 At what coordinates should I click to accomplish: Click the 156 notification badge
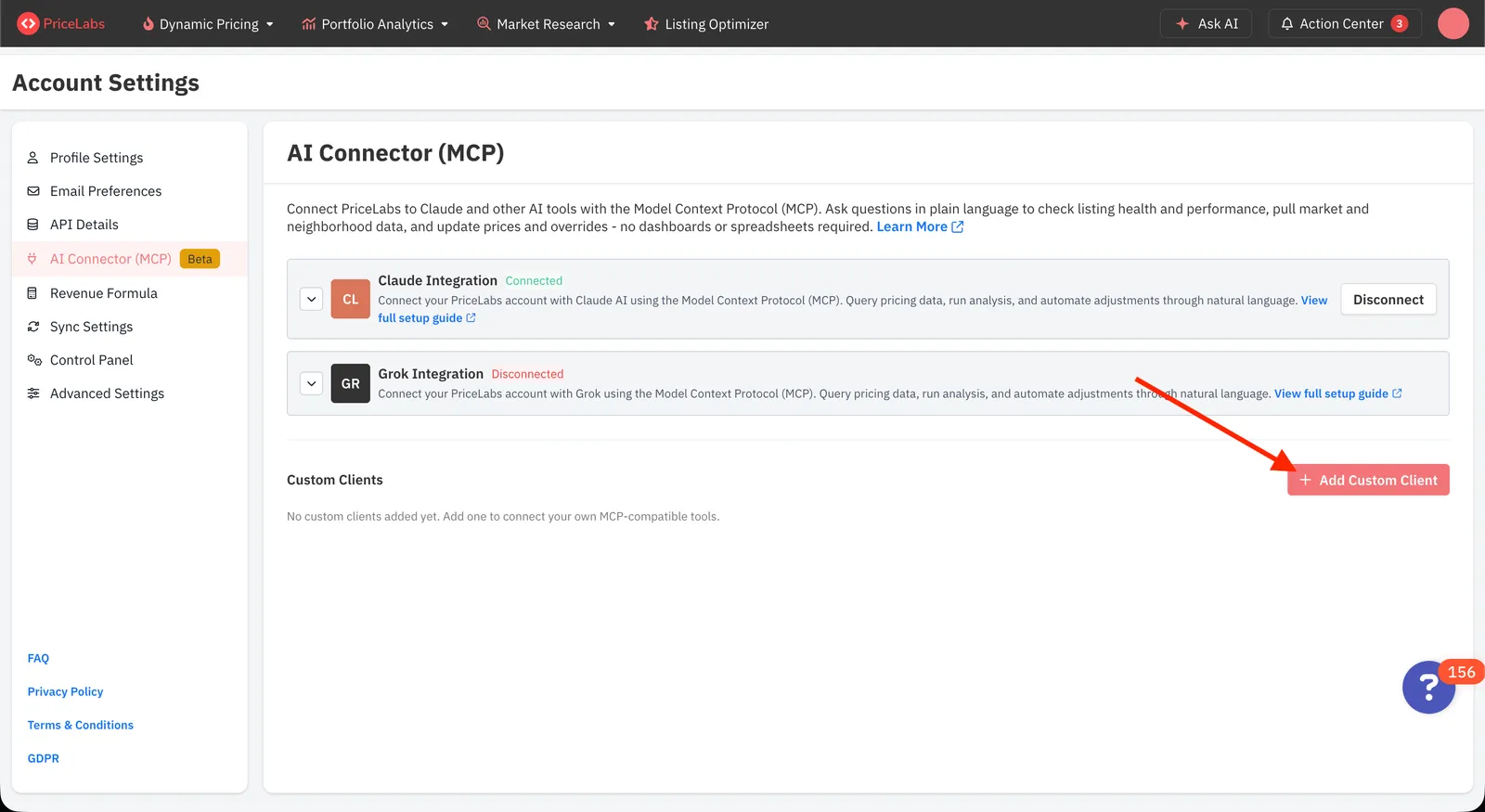1461,672
